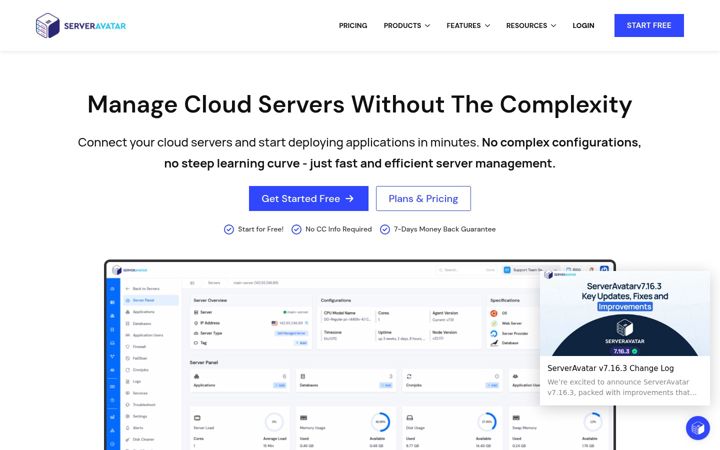Select Cronjobs in dashboard sidebar
This screenshot has width=720, height=450.
137,370
